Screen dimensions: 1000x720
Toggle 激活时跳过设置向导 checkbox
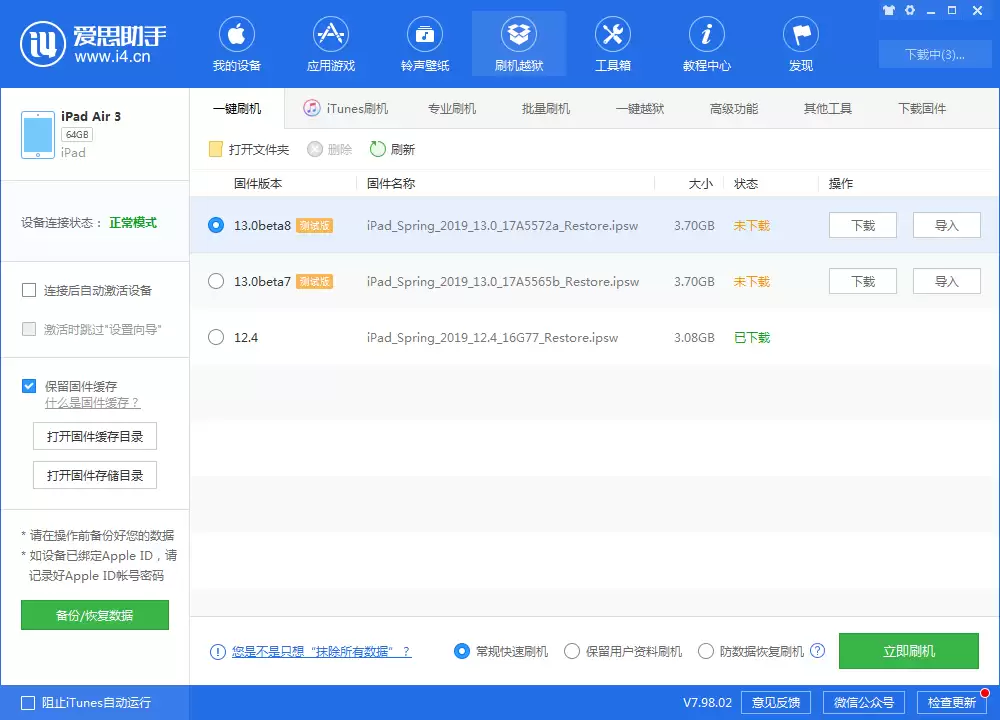point(29,329)
